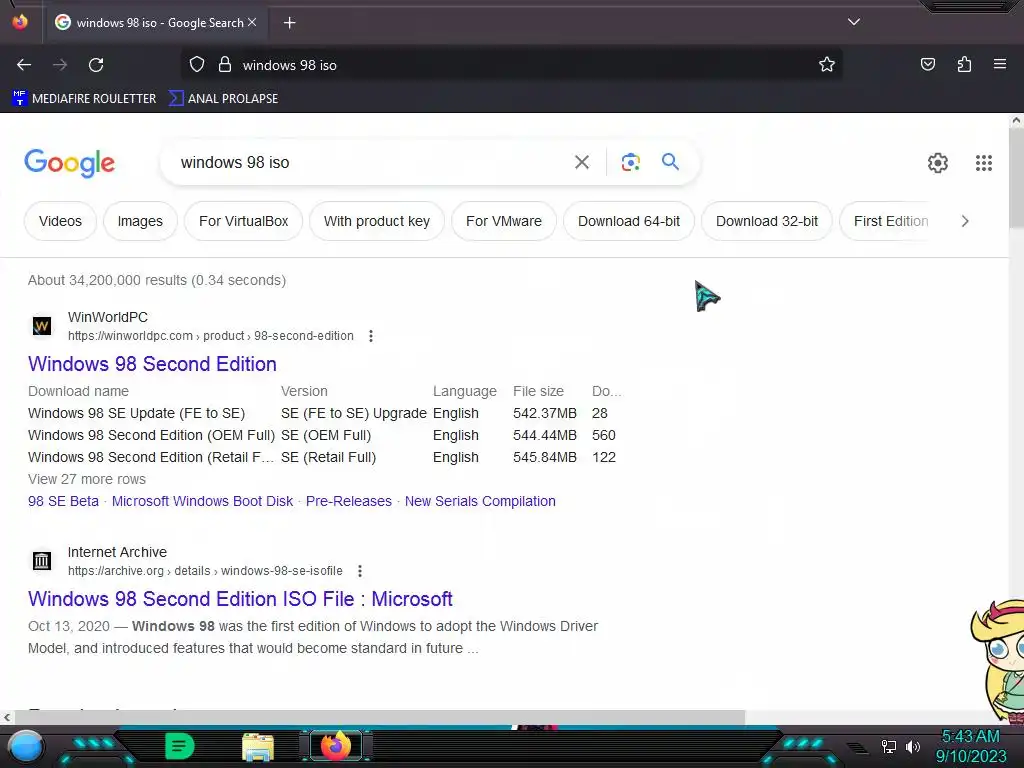Bookmark this page with the star icon
Screen dimensions: 1024x768
coord(827,65)
